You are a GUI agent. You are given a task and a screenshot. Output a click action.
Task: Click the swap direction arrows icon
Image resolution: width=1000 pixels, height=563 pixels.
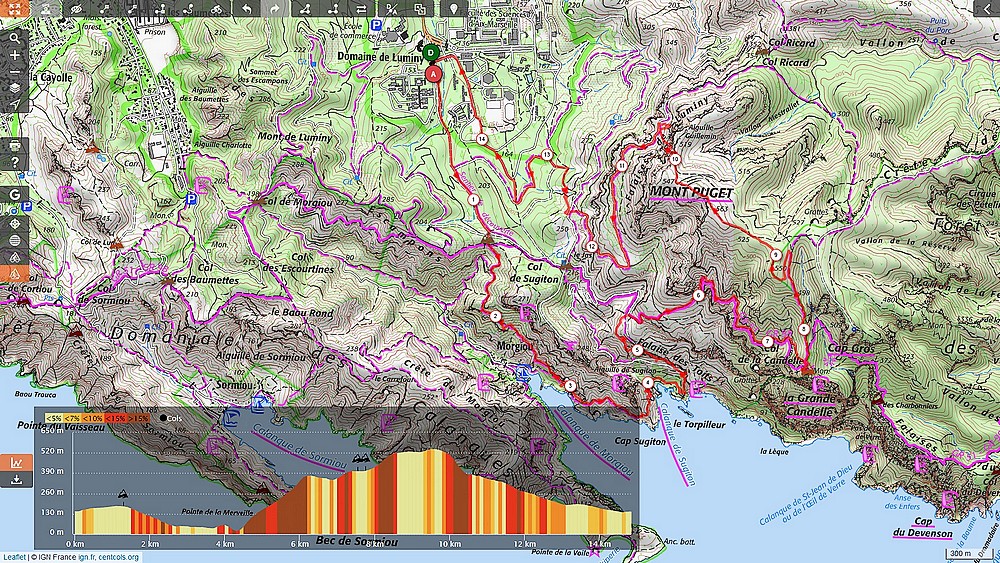(x=361, y=8)
